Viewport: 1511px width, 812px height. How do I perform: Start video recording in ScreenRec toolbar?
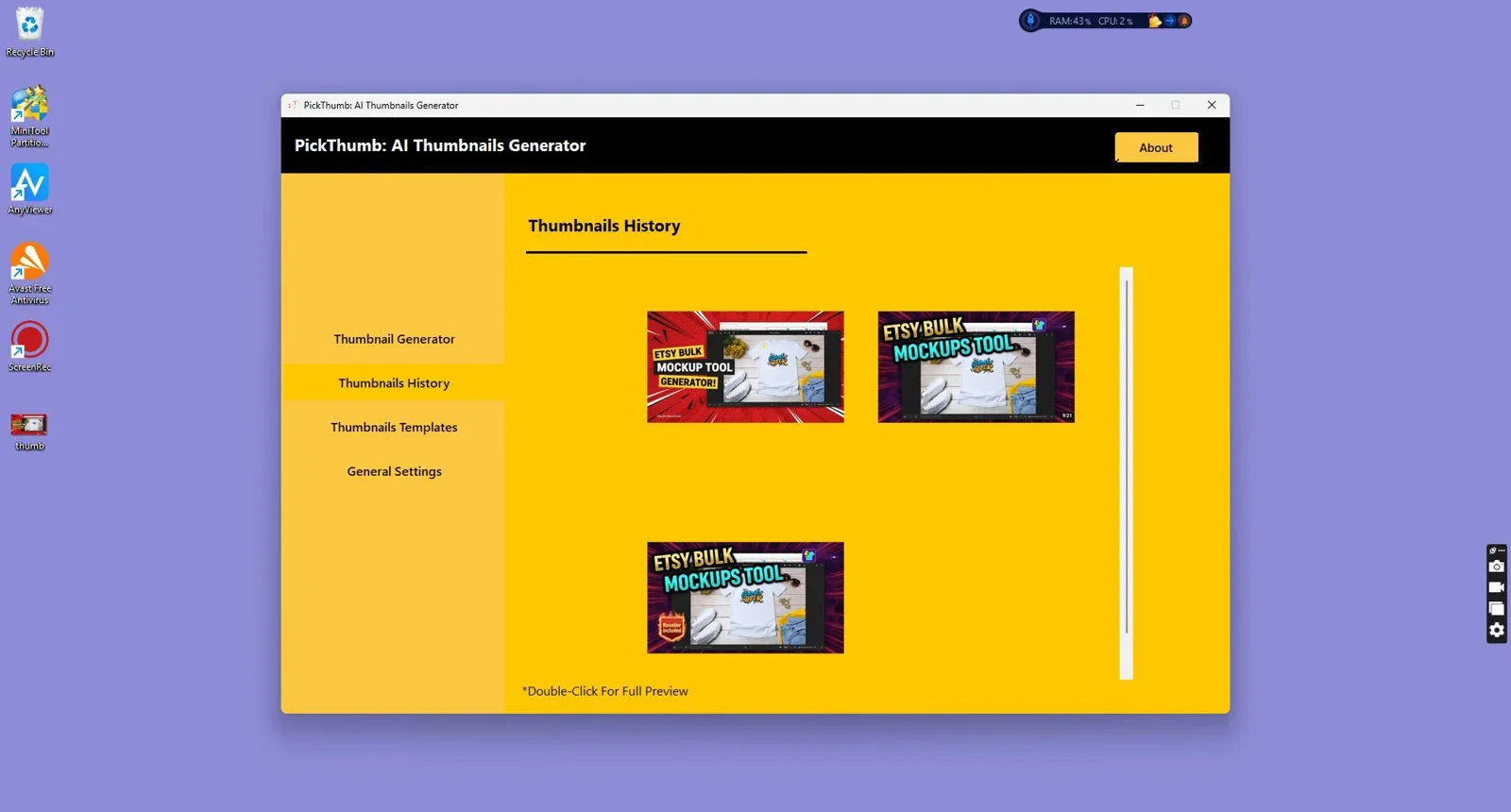coord(1497,587)
